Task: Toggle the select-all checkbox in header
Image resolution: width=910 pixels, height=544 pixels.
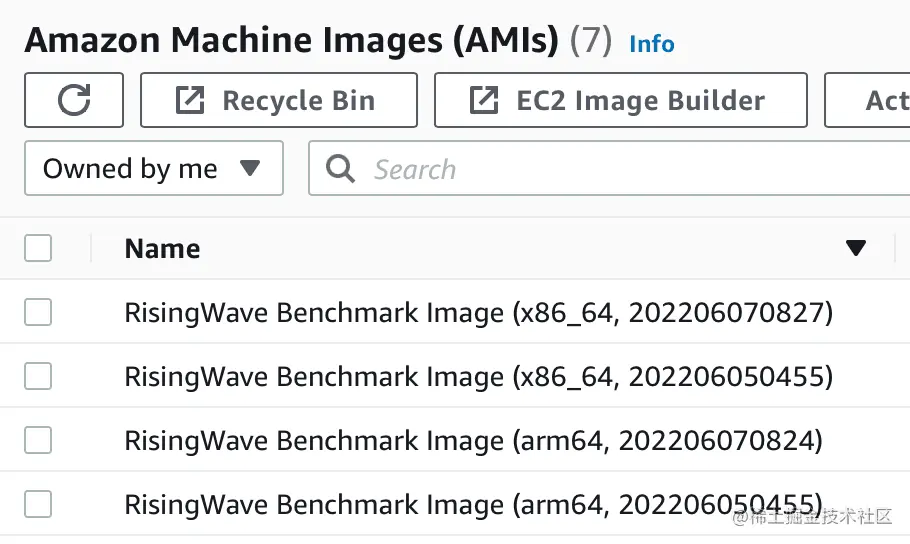Action: (x=38, y=249)
